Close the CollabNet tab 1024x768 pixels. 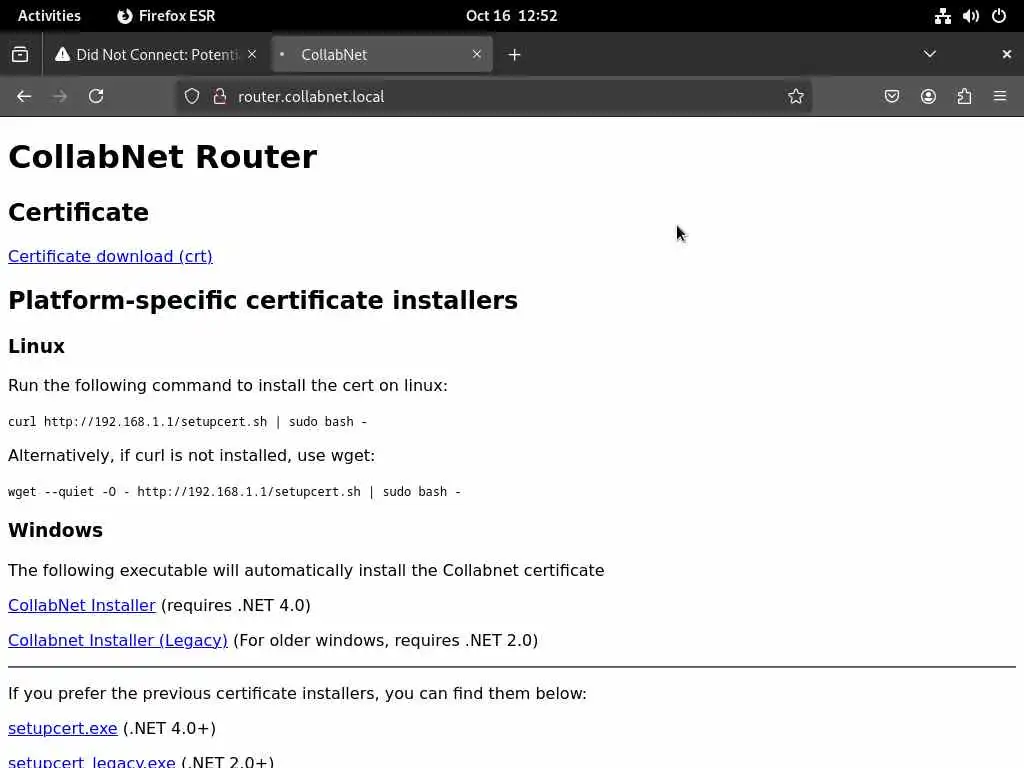tap(477, 54)
